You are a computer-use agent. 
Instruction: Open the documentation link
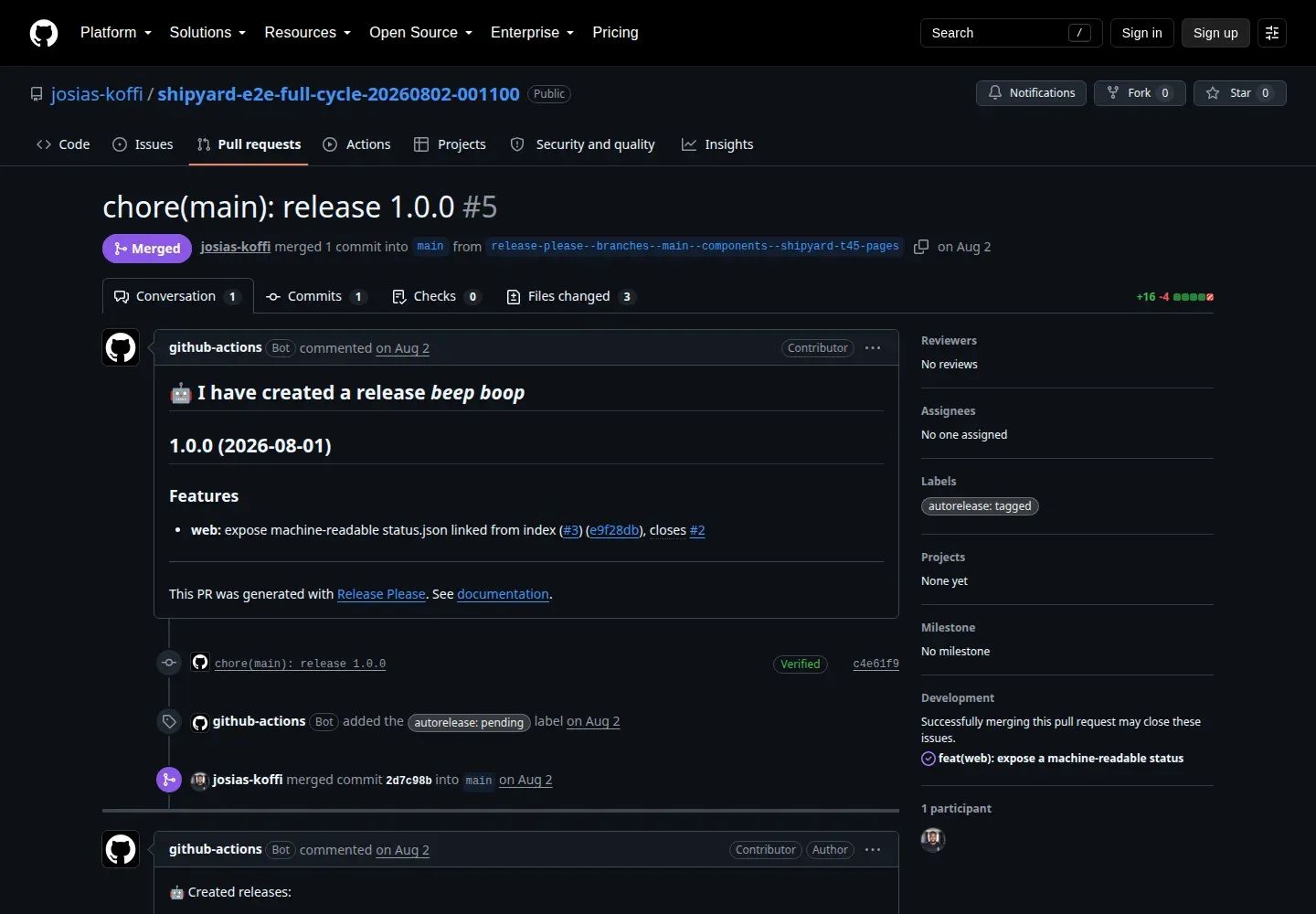503,594
